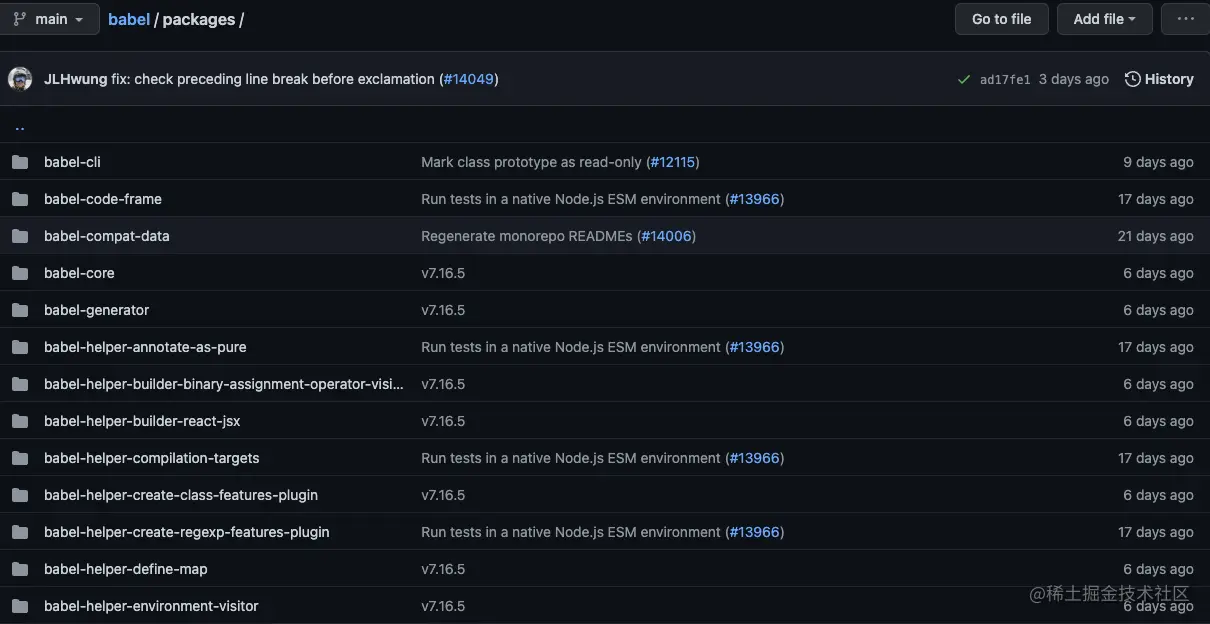Image resolution: width=1210 pixels, height=624 pixels.
Task: Open the babel-helper-compilation-targets directory
Action: pos(152,458)
